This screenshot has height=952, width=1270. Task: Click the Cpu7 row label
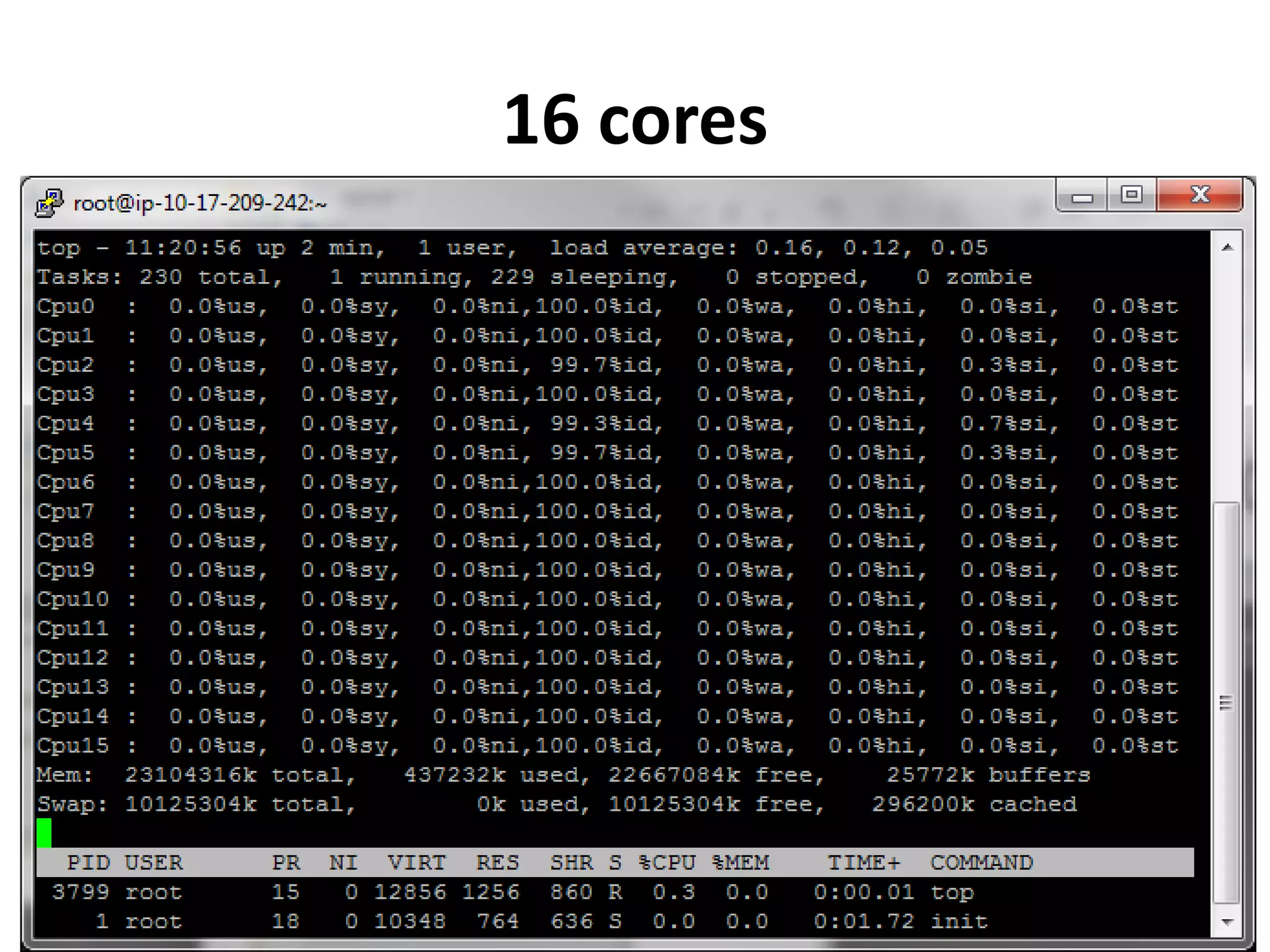click(65, 512)
